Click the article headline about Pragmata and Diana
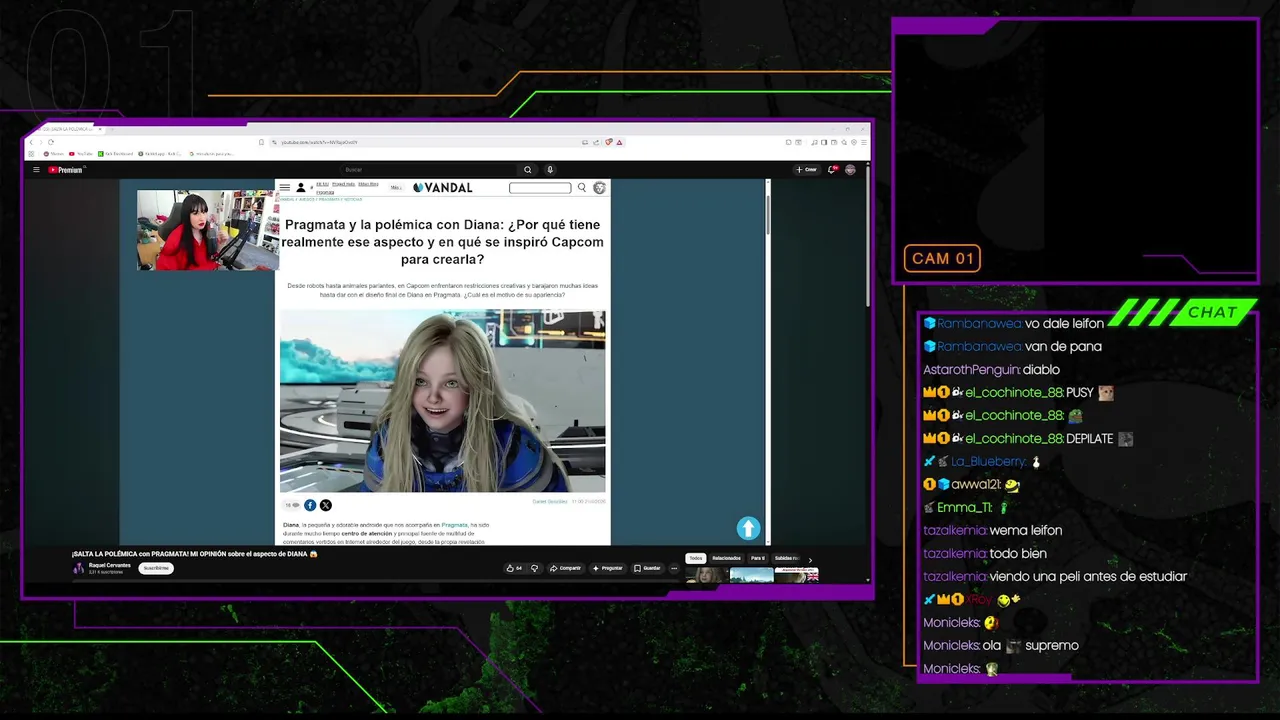Screen dimensions: 1280x720 [x=442, y=242]
